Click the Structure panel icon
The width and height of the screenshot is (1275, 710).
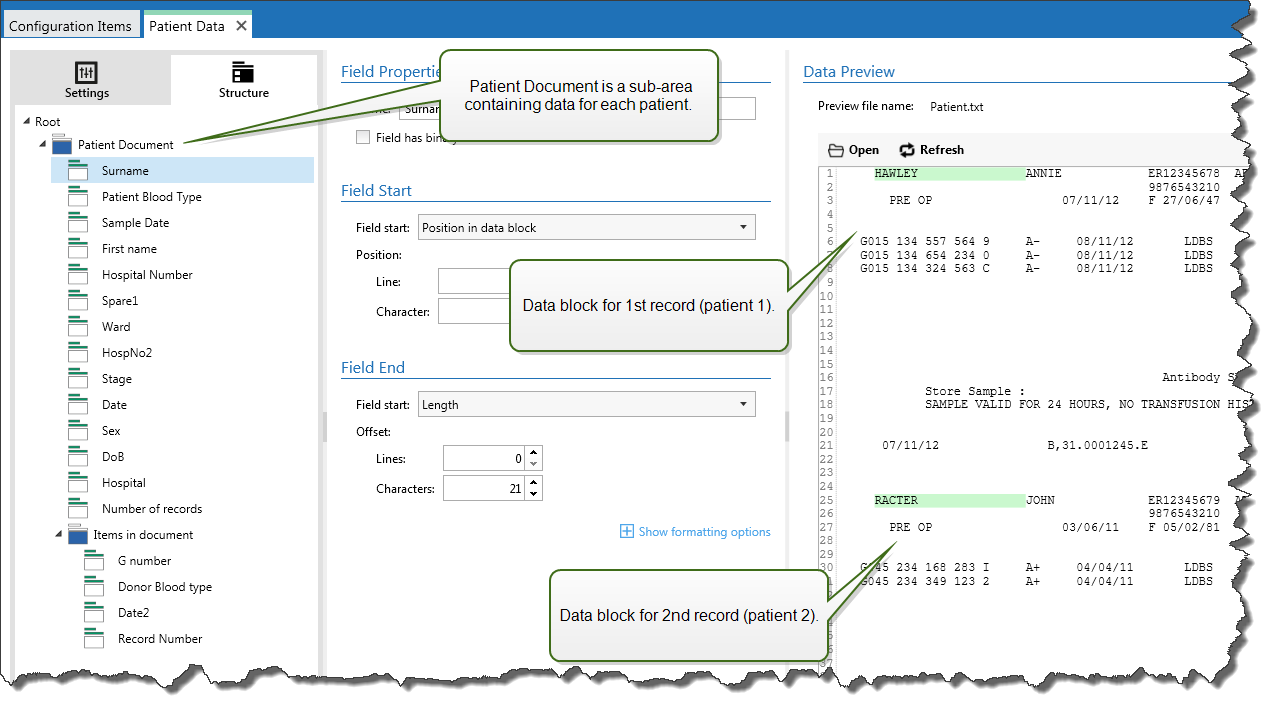pyautogui.click(x=243, y=73)
